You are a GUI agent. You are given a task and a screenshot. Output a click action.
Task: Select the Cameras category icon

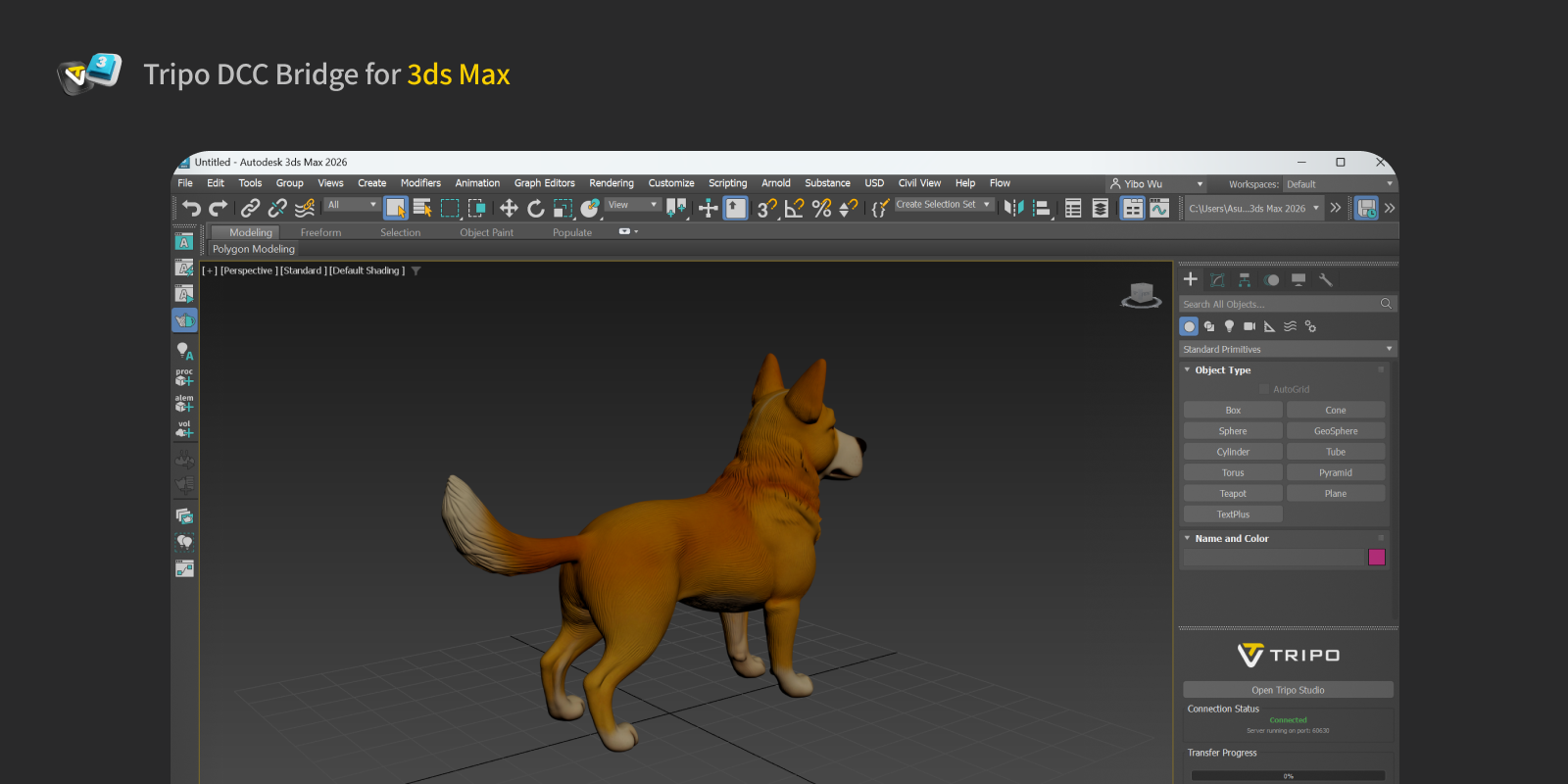tap(1249, 326)
